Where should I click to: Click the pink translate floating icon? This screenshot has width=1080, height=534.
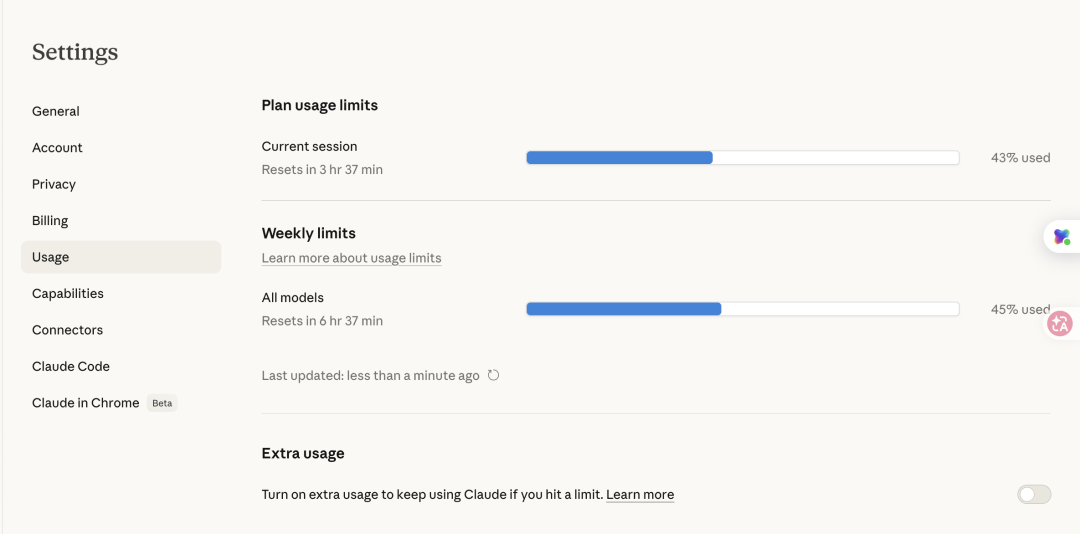click(1059, 324)
